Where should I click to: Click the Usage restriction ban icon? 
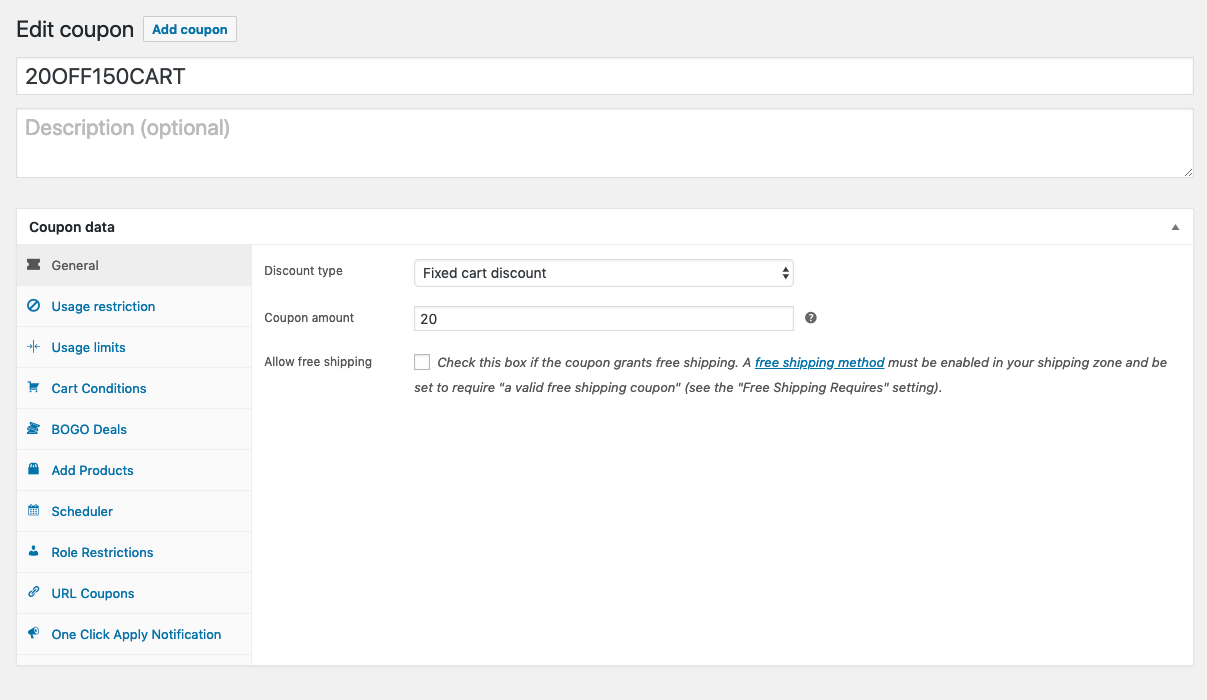tap(34, 306)
